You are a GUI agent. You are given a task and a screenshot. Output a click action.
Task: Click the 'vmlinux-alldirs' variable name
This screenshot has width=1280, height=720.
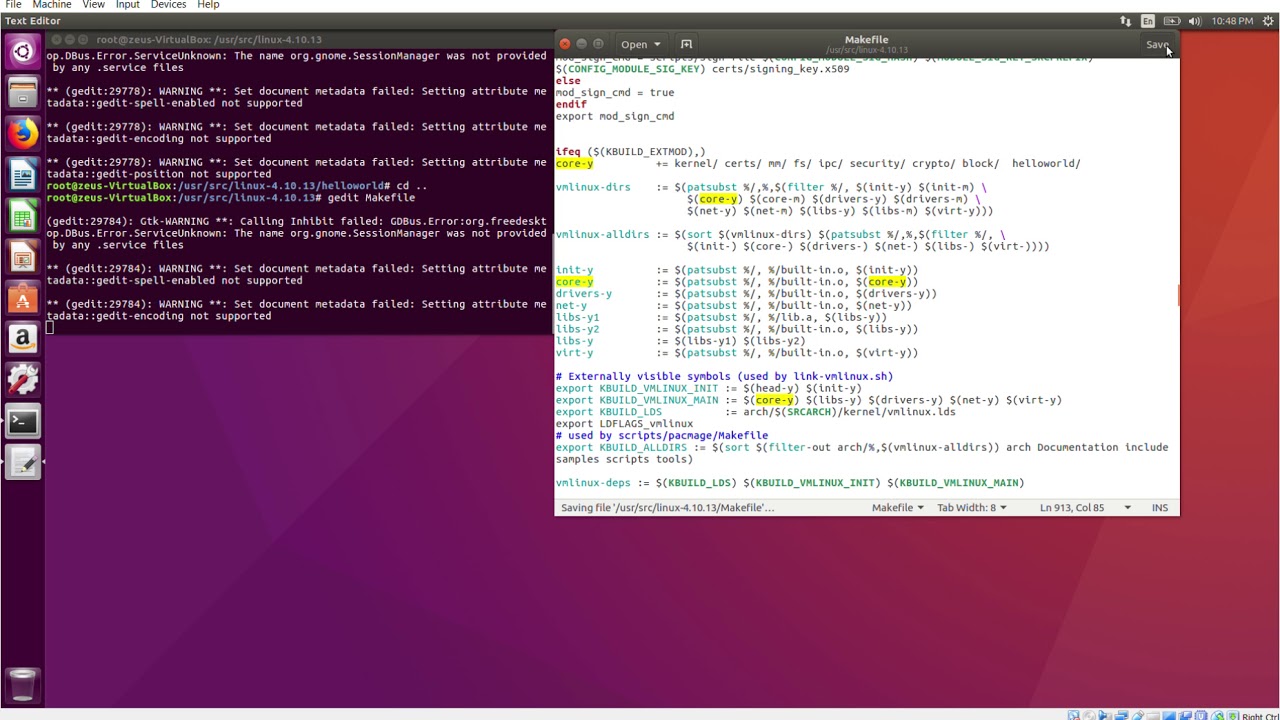click(x=602, y=235)
